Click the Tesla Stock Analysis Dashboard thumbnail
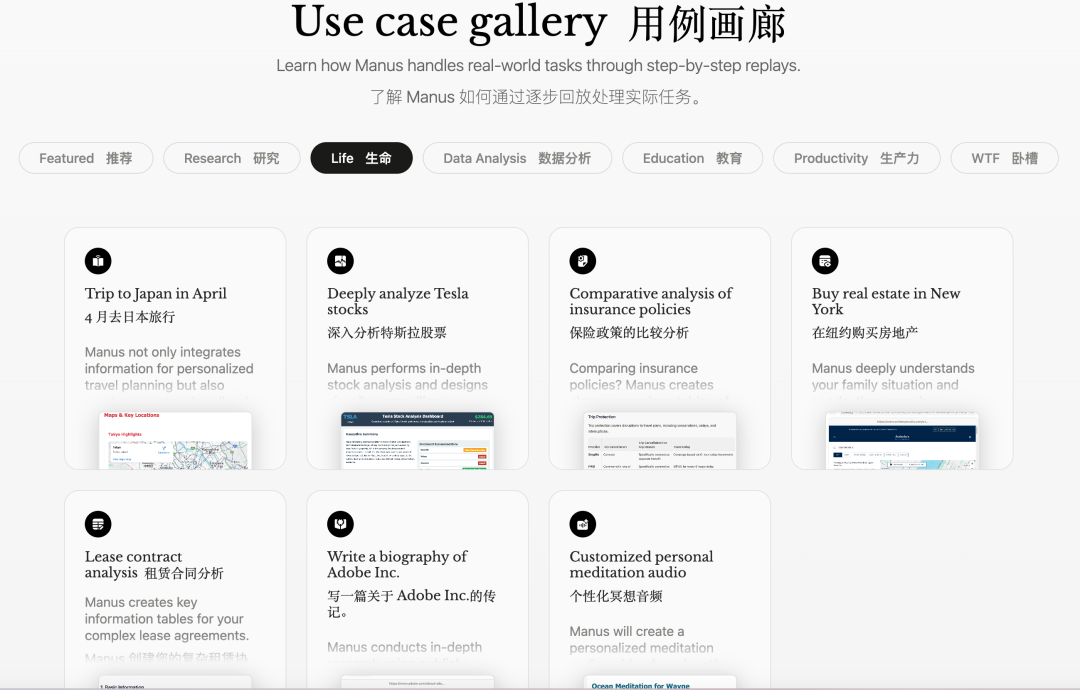1080x690 pixels. point(417,441)
